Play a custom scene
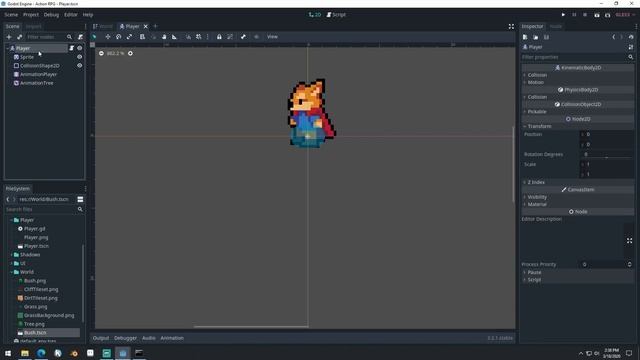Image resolution: width=640 pixels, height=360 pixels. click(607, 15)
